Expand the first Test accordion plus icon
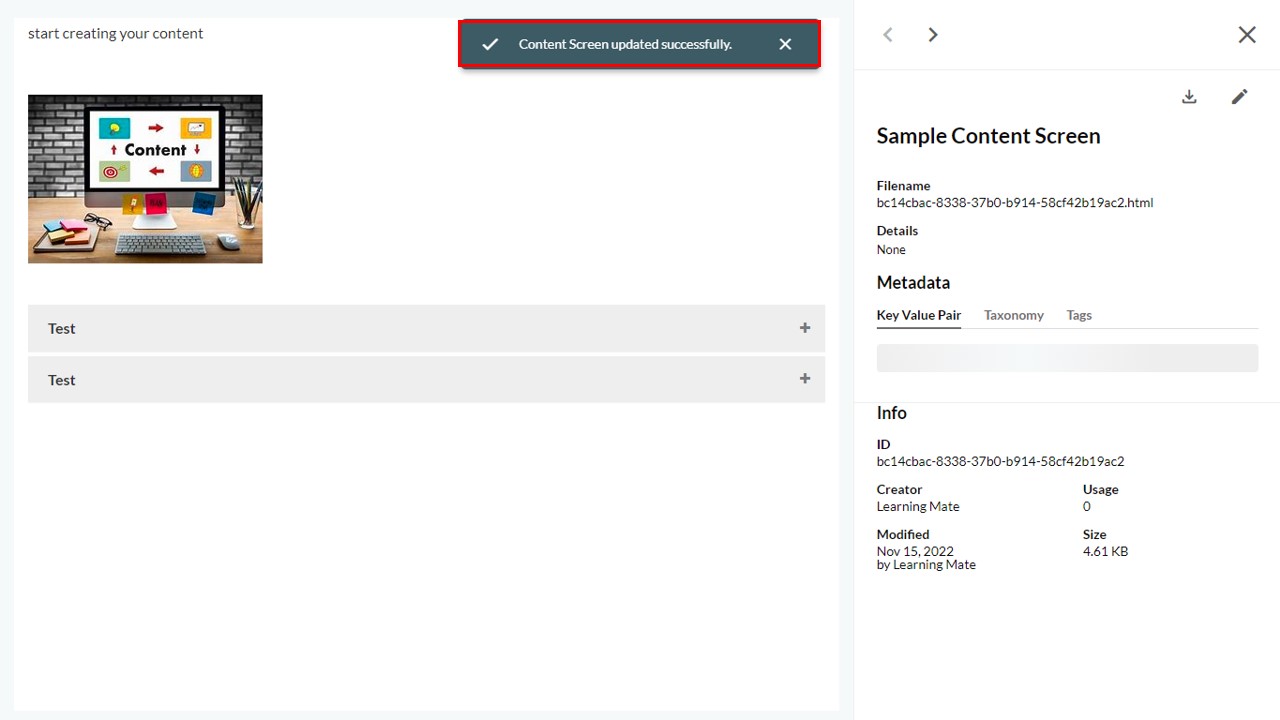 point(805,328)
